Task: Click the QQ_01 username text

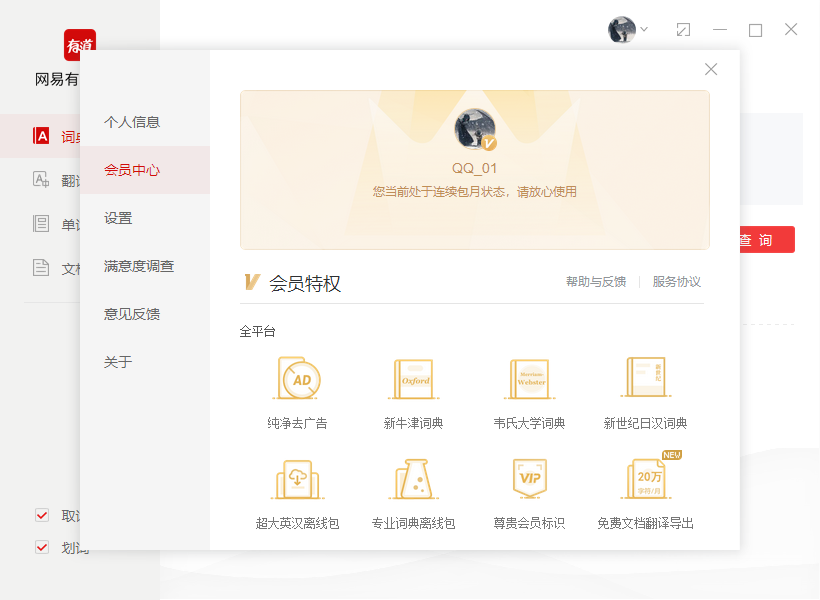Action: coord(475,168)
